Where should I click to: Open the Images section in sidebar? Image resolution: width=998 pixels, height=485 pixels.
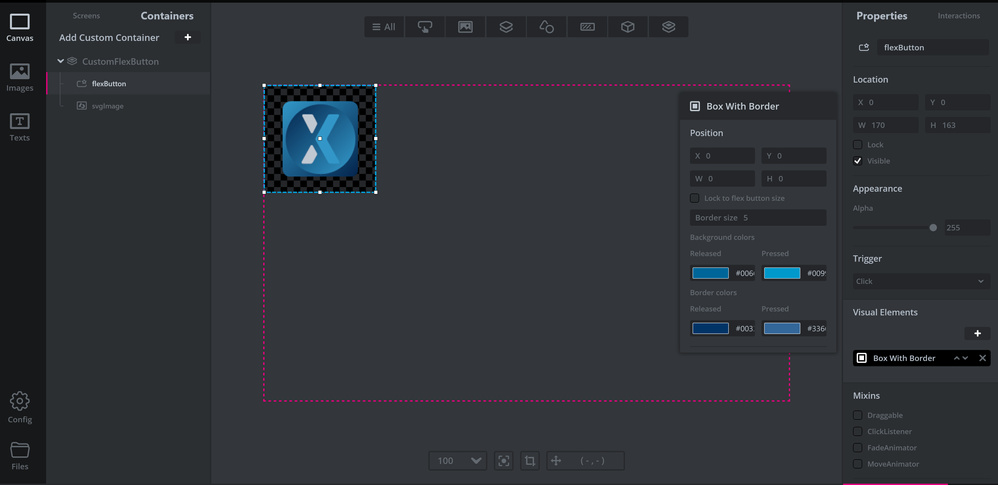20,78
